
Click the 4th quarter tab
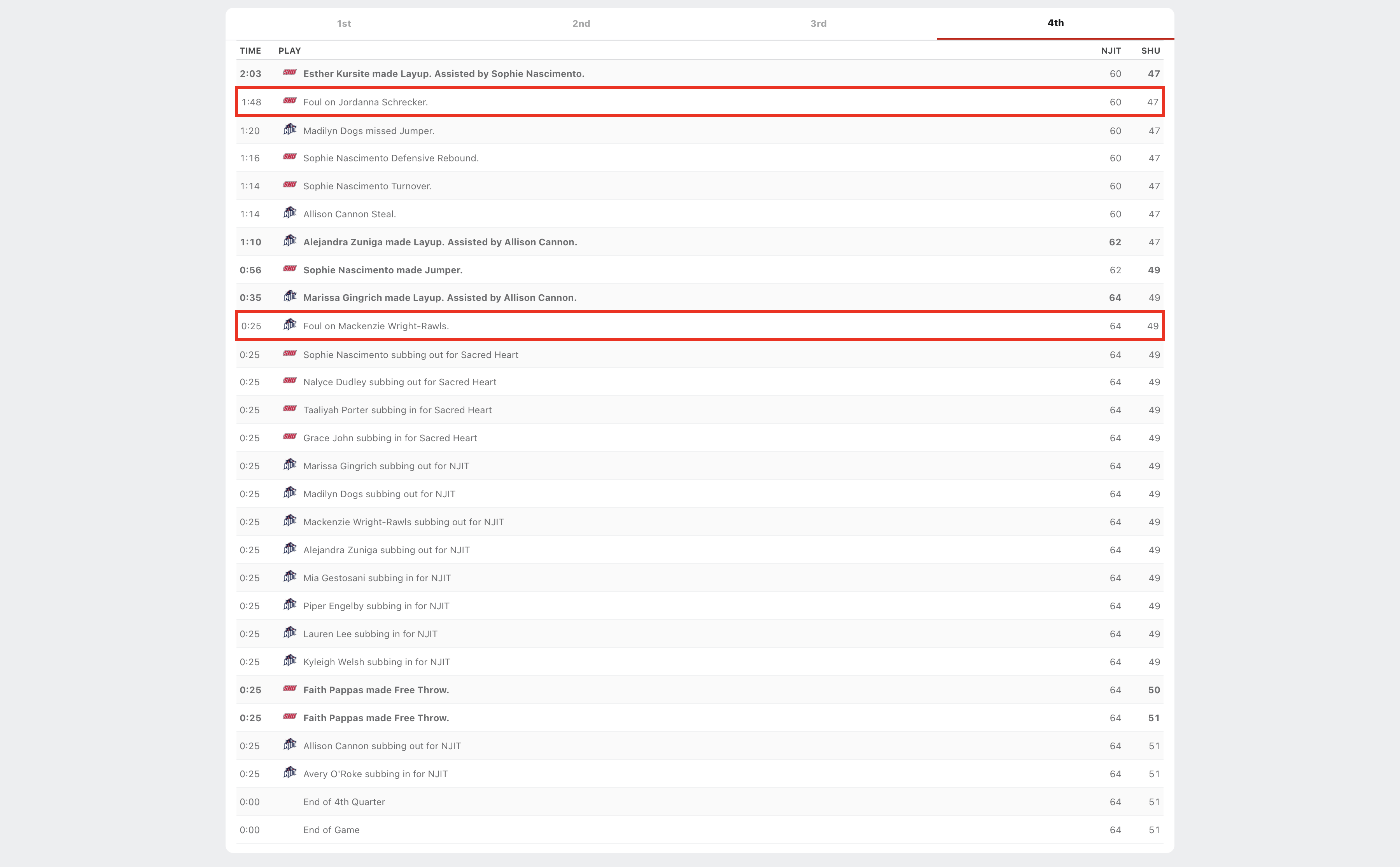click(x=1055, y=23)
